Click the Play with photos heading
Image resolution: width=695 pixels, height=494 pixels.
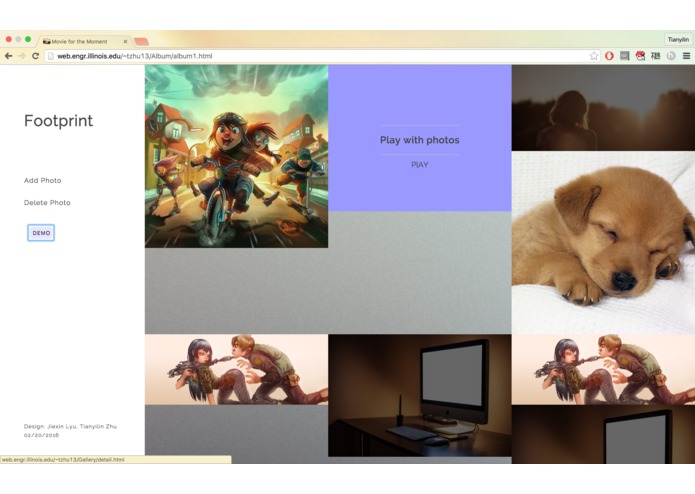(420, 140)
